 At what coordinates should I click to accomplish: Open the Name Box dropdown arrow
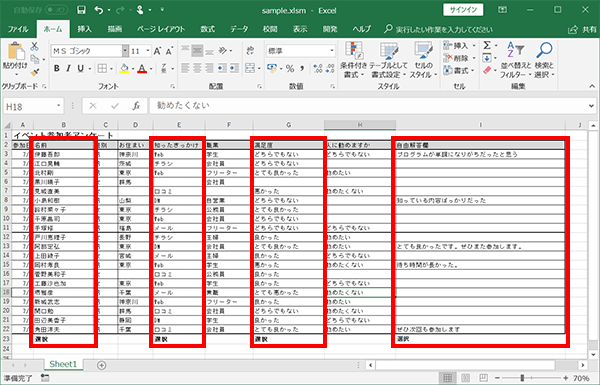tap(59, 106)
